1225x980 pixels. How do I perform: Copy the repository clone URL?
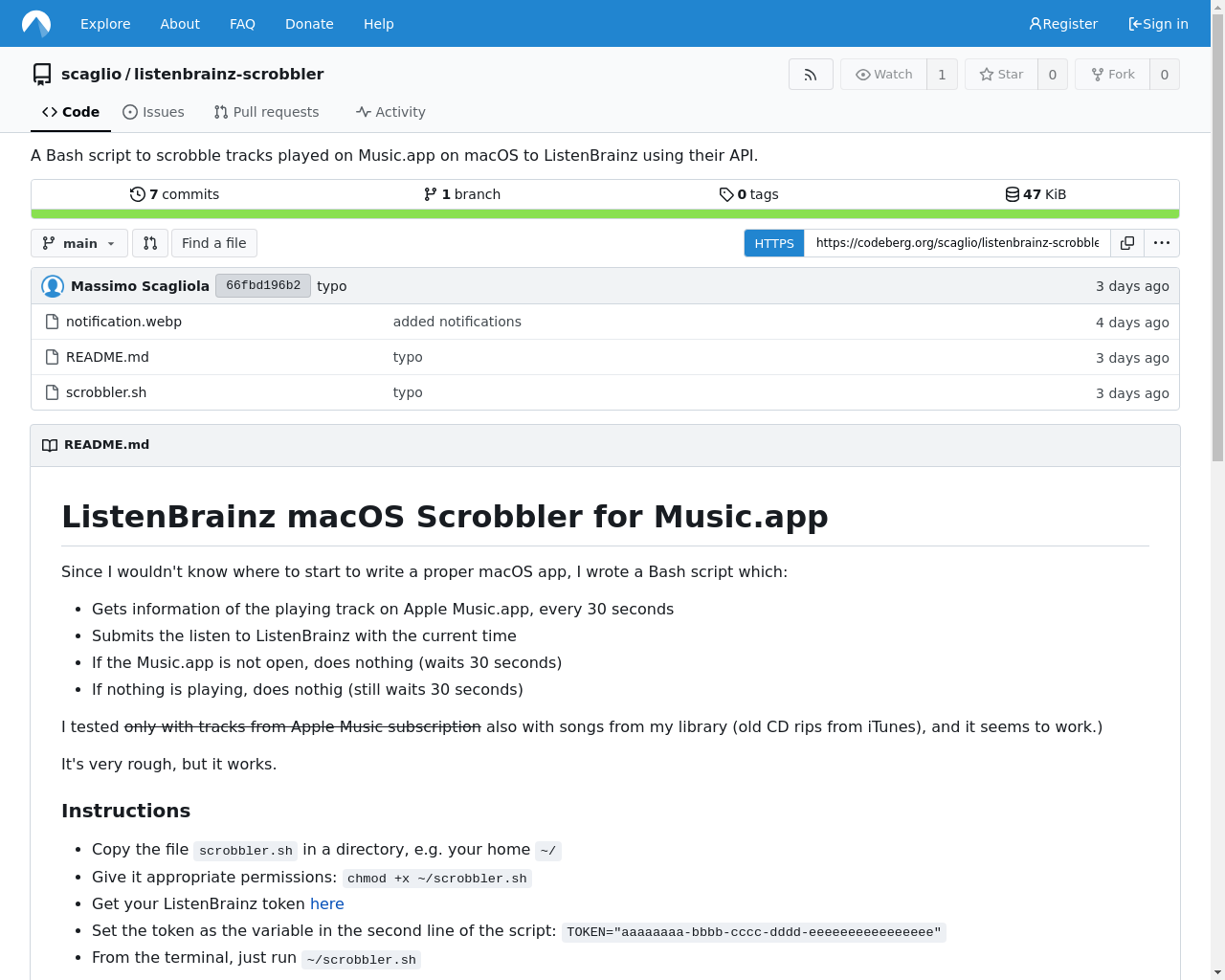(1127, 243)
